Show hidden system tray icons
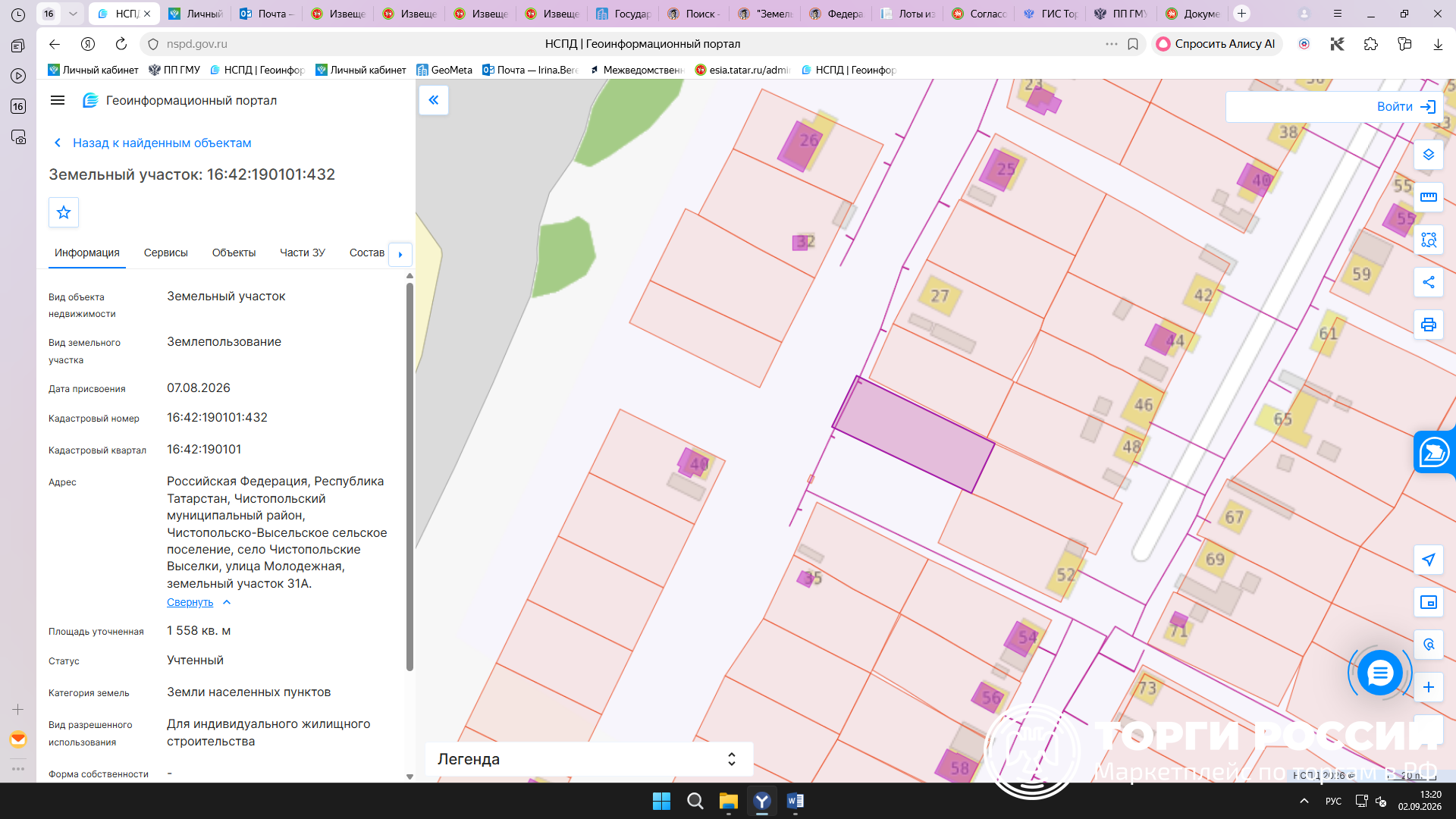 pos(1304,801)
